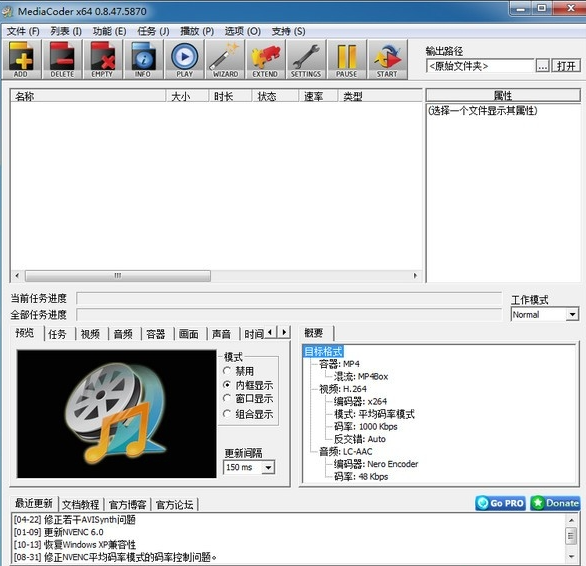Screen dimensions: 586x566
Task: Select the 容器: MP4 tree node
Action: (x=339, y=364)
